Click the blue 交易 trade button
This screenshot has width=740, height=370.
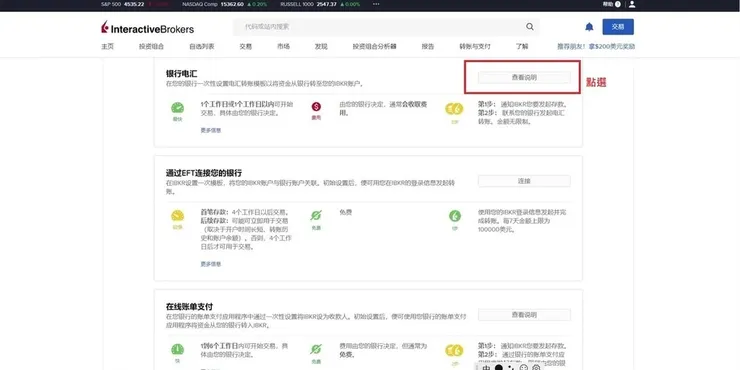[x=618, y=27]
